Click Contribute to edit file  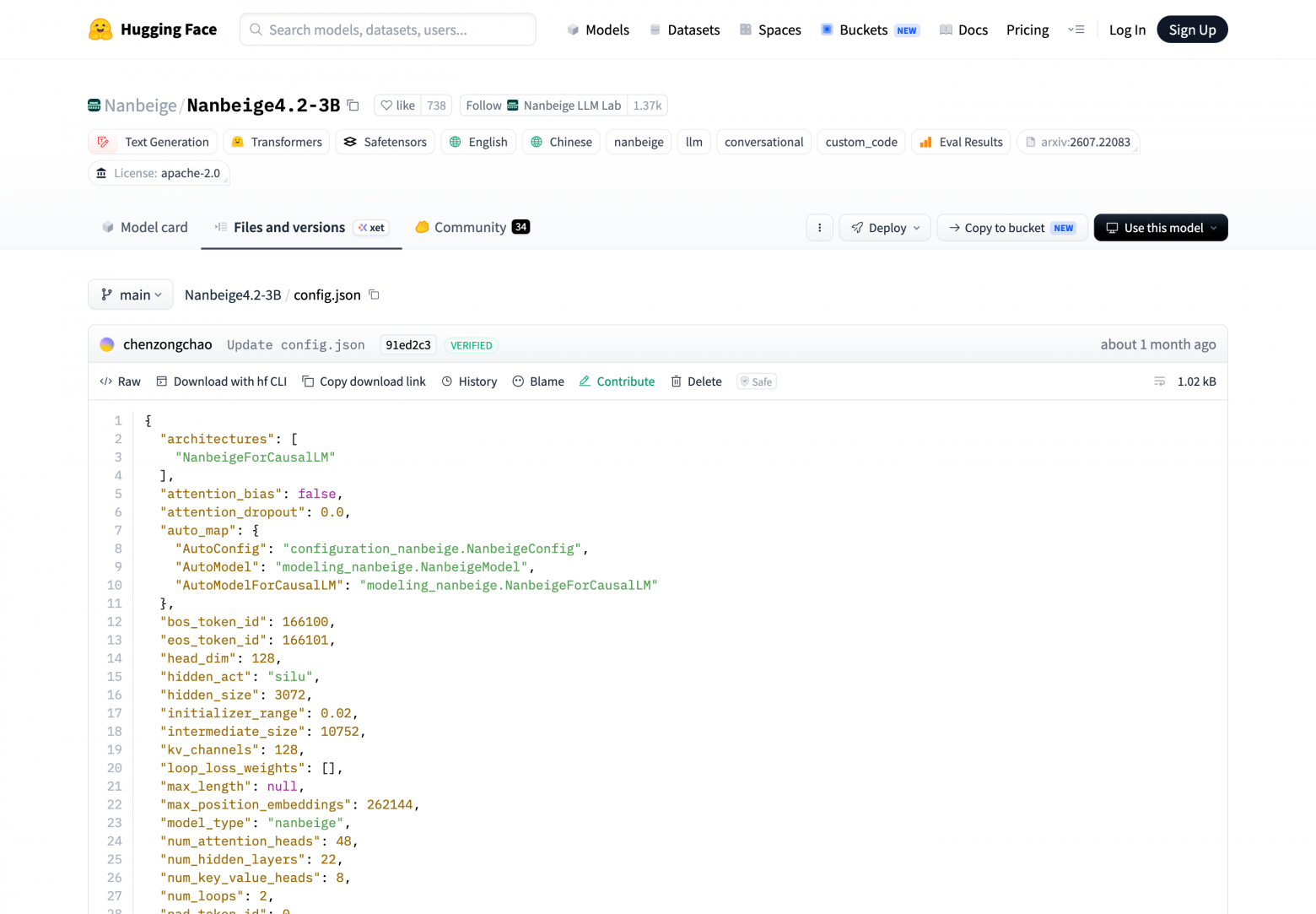click(617, 381)
